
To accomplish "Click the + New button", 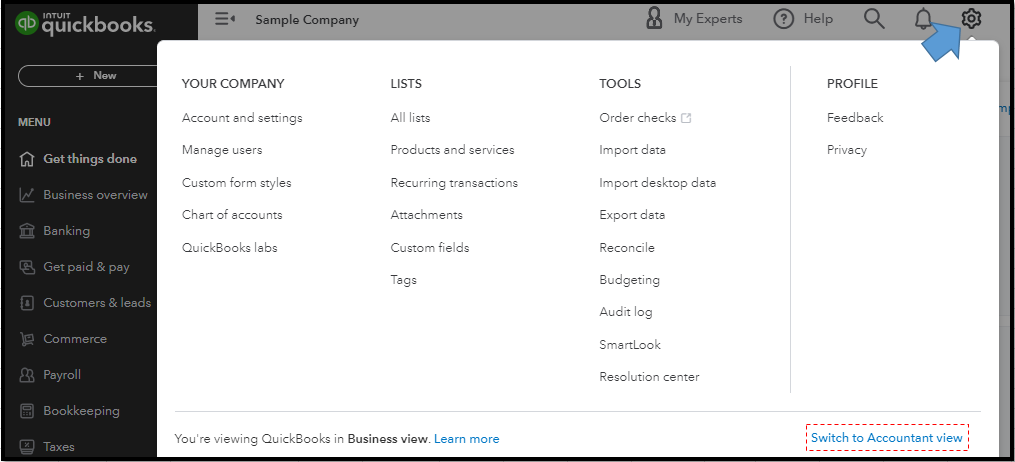I will pyautogui.click(x=91, y=76).
